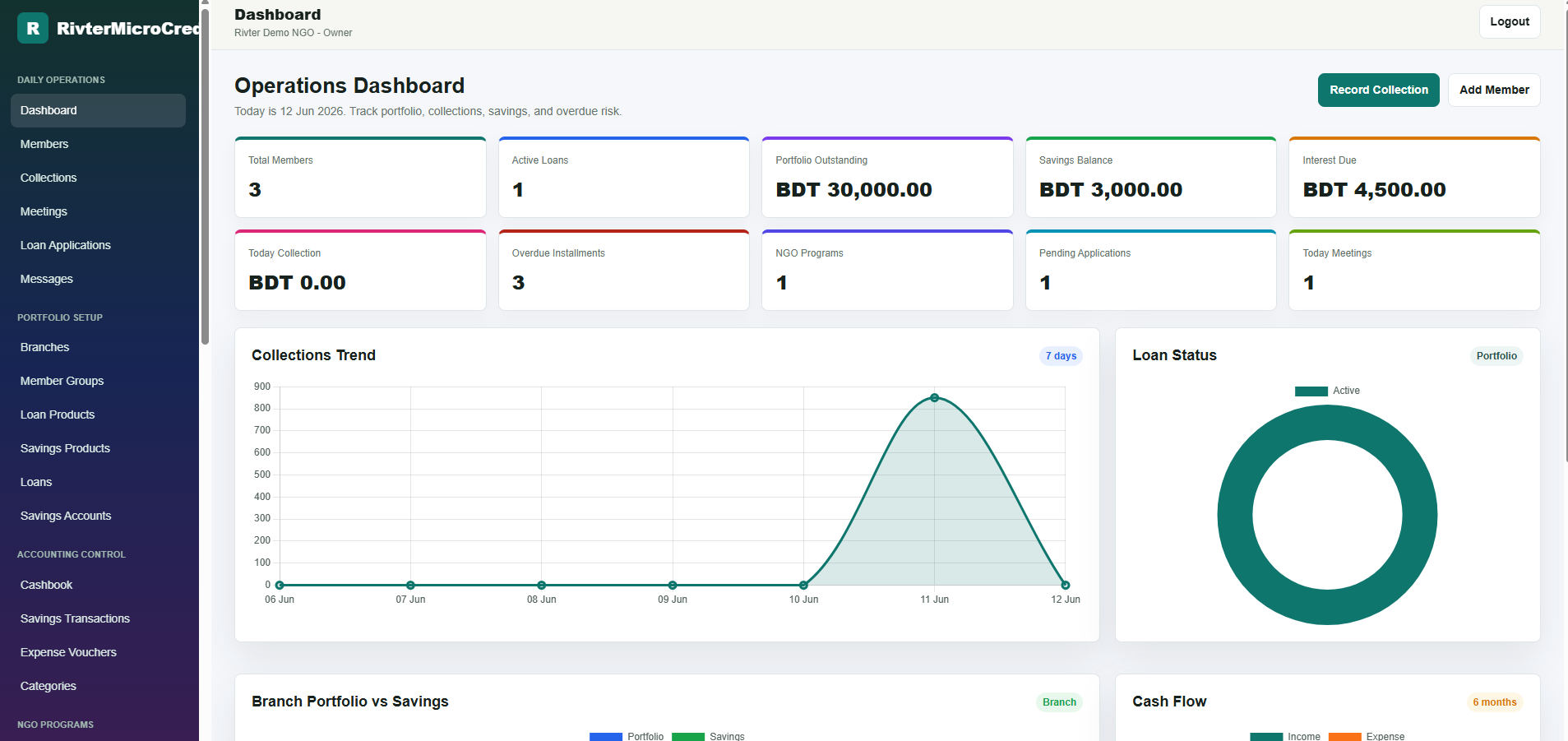Click the Record Collection button
Viewport: 1568px width, 741px height.
[1379, 90]
